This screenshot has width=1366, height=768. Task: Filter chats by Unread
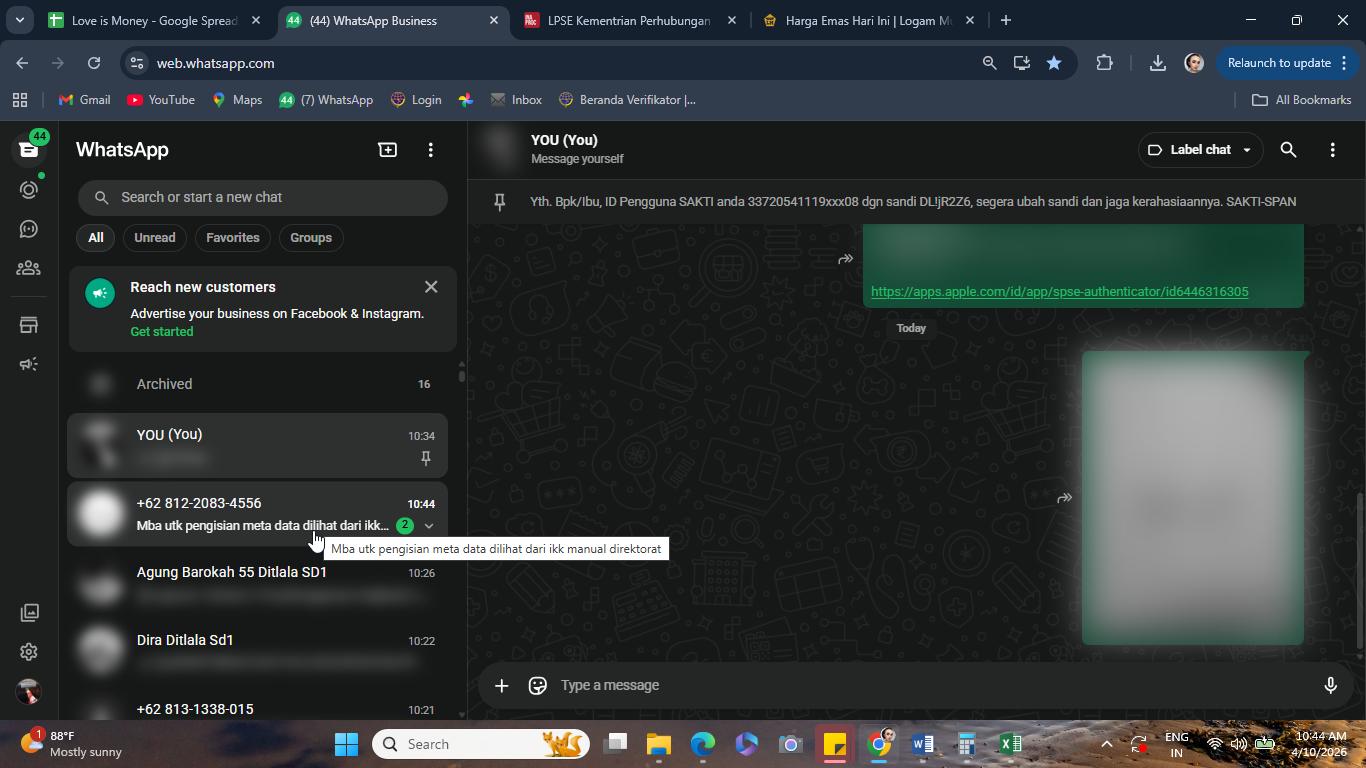155,238
